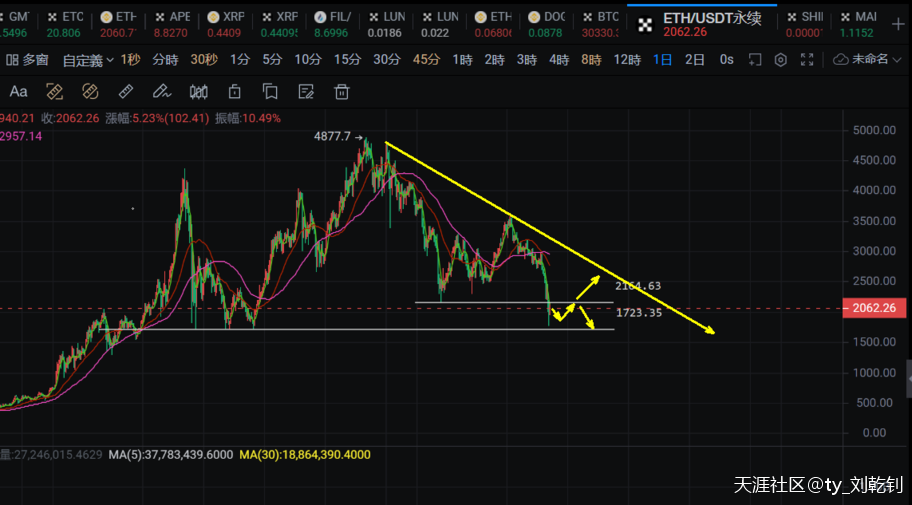Screen dimensions: 912x505
Task: Open the 未命名 cloud layout dropdown
Action: [x=867, y=60]
